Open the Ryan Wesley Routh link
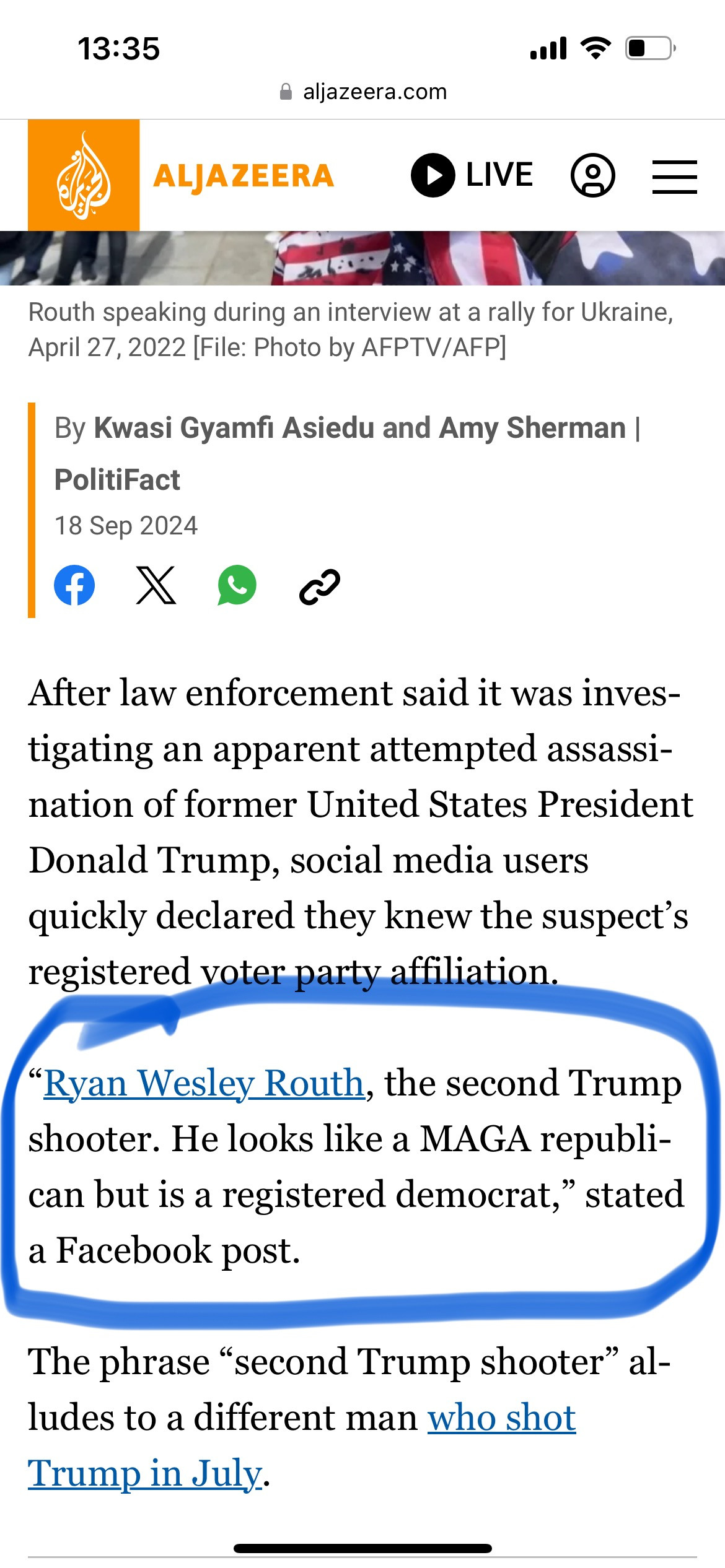This screenshot has width=725, height=1568. click(x=204, y=1084)
